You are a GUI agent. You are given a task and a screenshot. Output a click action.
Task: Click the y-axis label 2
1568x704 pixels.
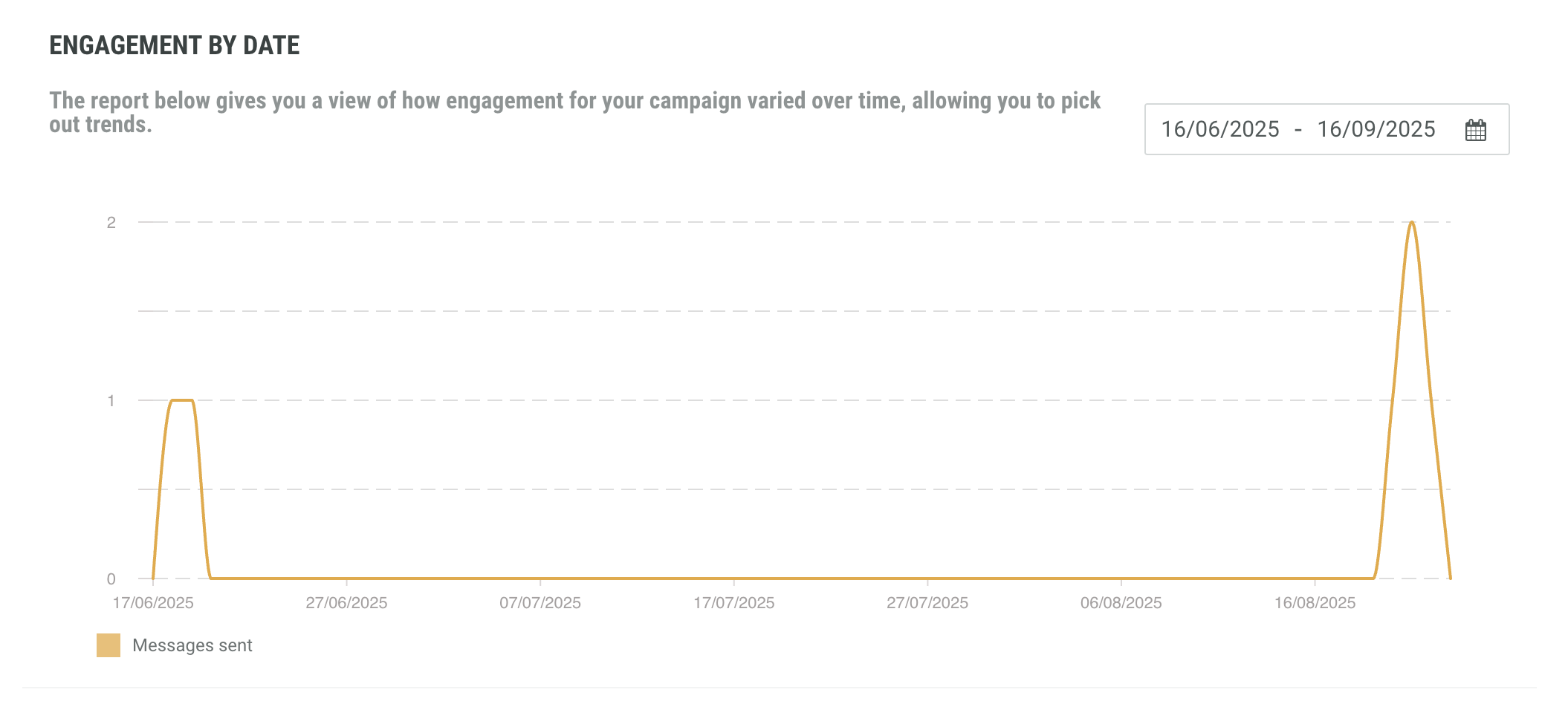111,222
